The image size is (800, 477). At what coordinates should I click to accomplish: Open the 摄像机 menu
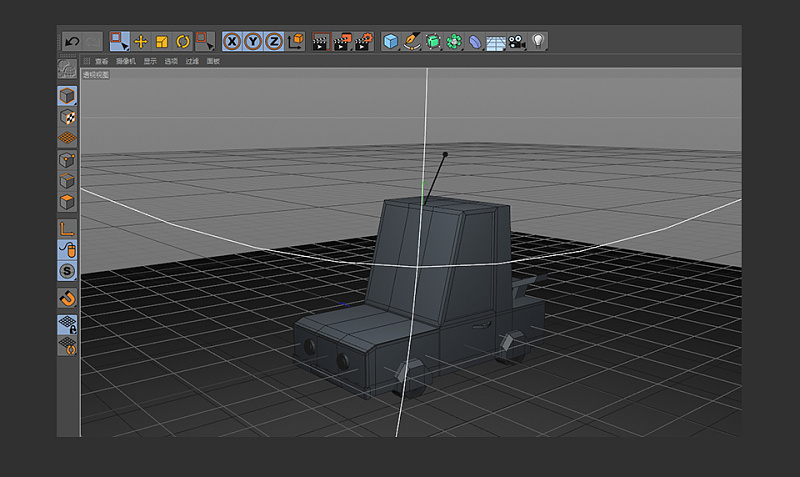click(126, 61)
